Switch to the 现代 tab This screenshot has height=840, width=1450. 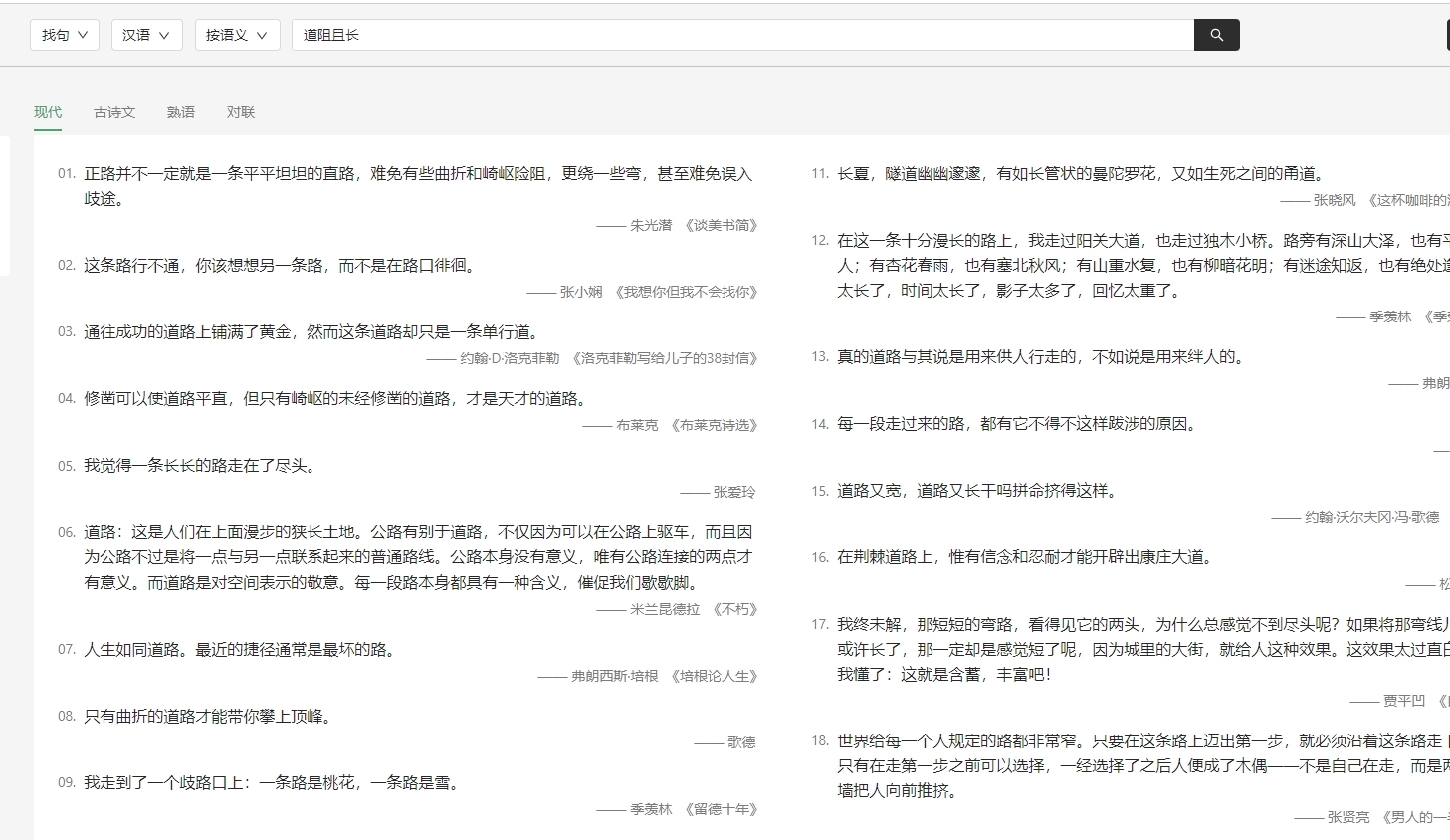click(x=48, y=112)
